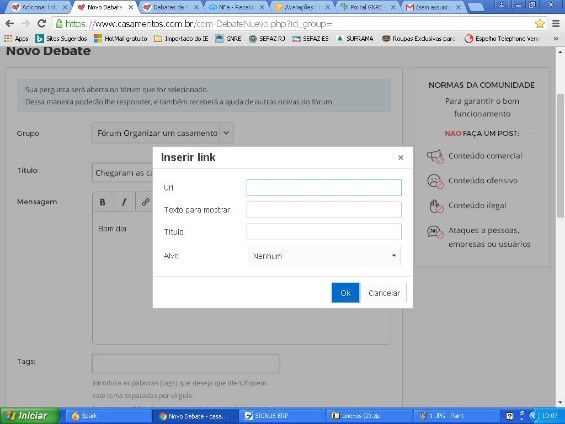Click the page vertical scrollbar
This screenshot has width=565, height=424.
(560, 155)
